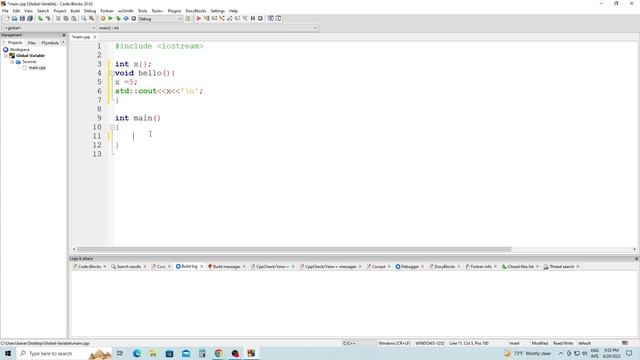
Task: Close the Logs & others panel
Action: tap(636, 259)
